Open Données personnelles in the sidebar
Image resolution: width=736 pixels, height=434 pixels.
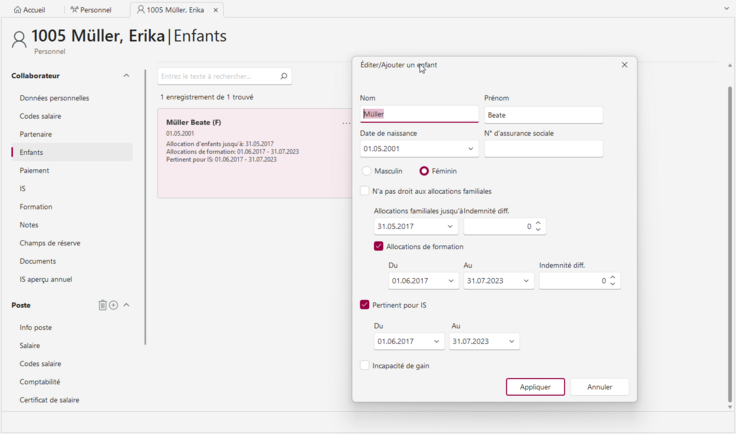click(54, 98)
